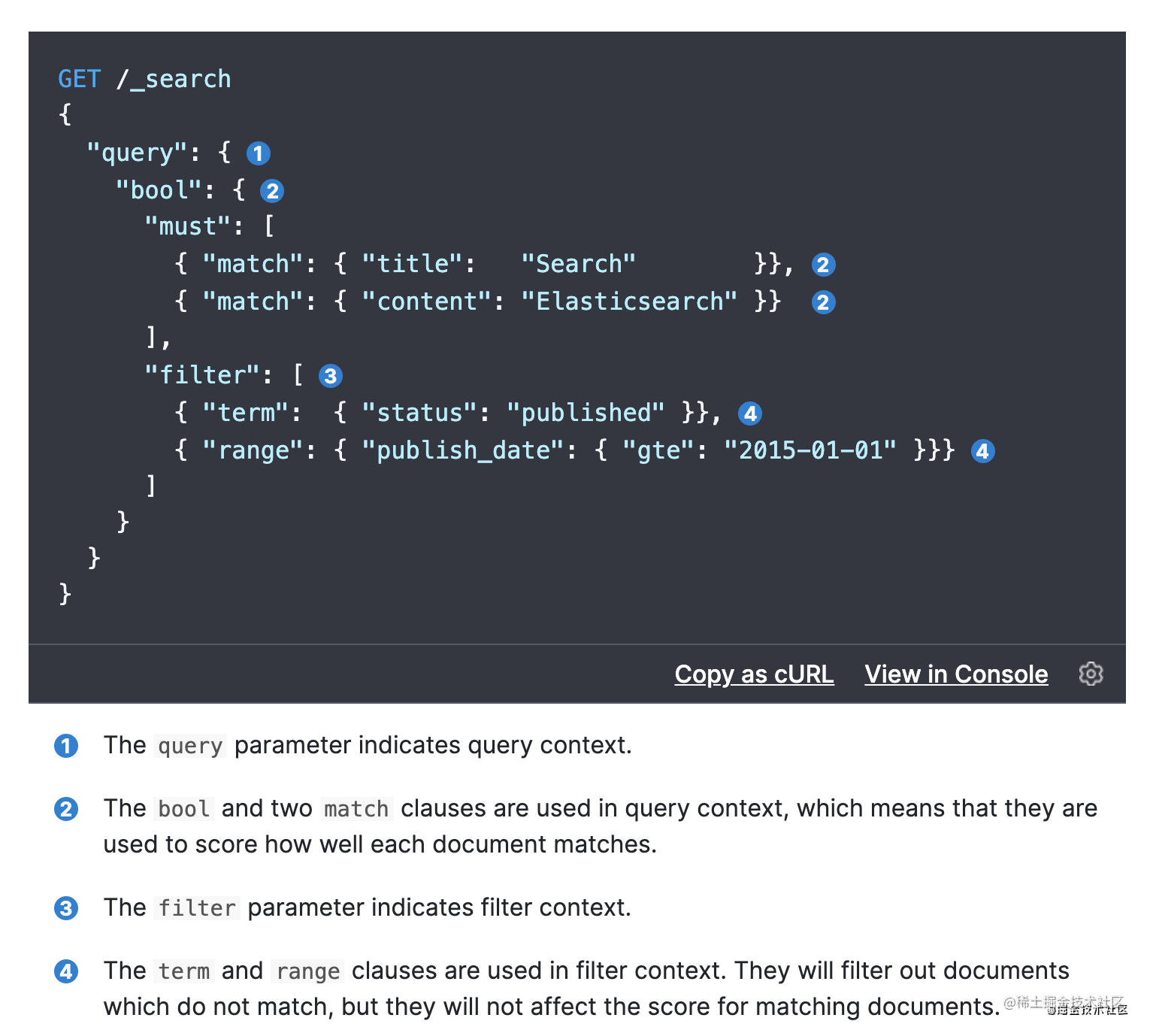Open the code block settings gear
The width and height of the screenshot is (1150, 1036).
(x=1091, y=674)
